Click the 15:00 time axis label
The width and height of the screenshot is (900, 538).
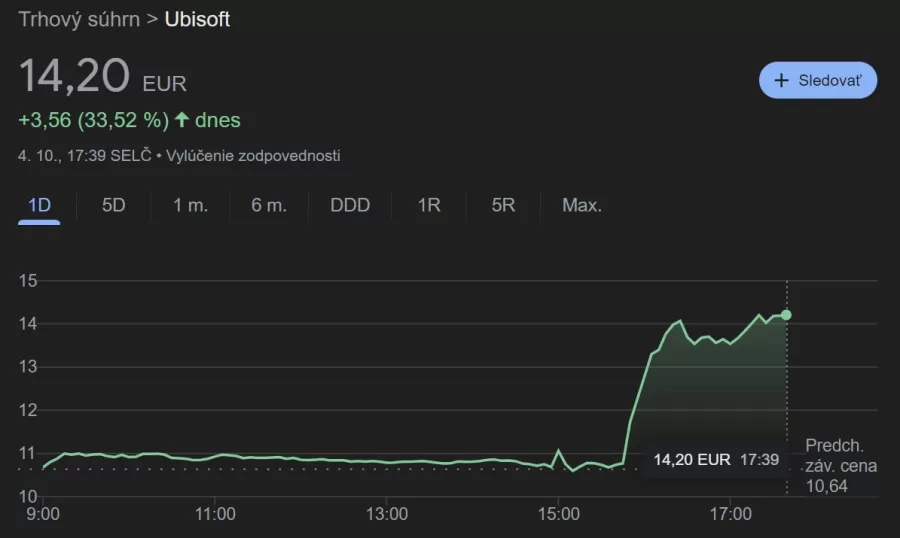coord(558,513)
